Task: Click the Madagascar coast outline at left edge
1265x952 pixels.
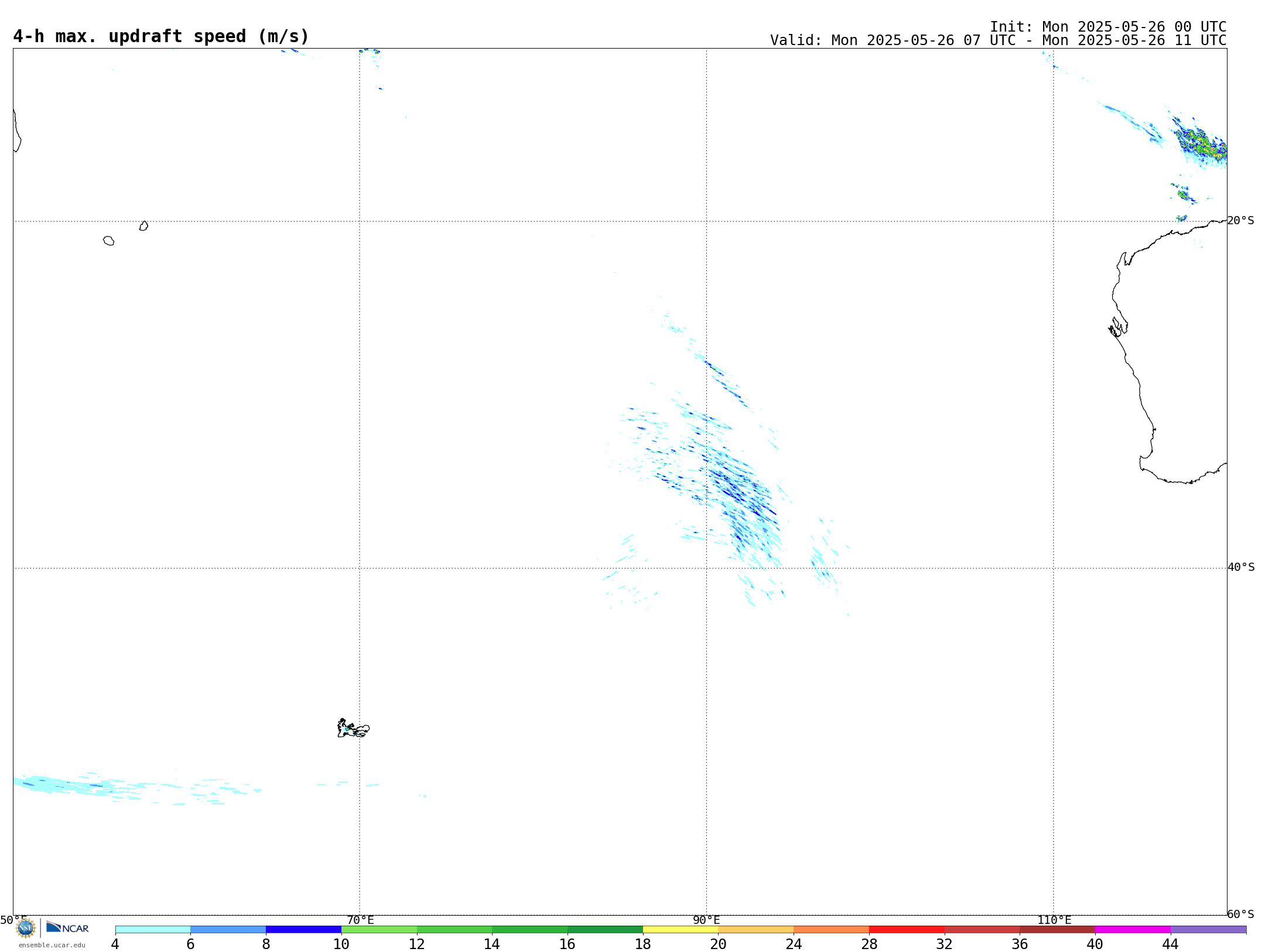Action: coord(17,131)
